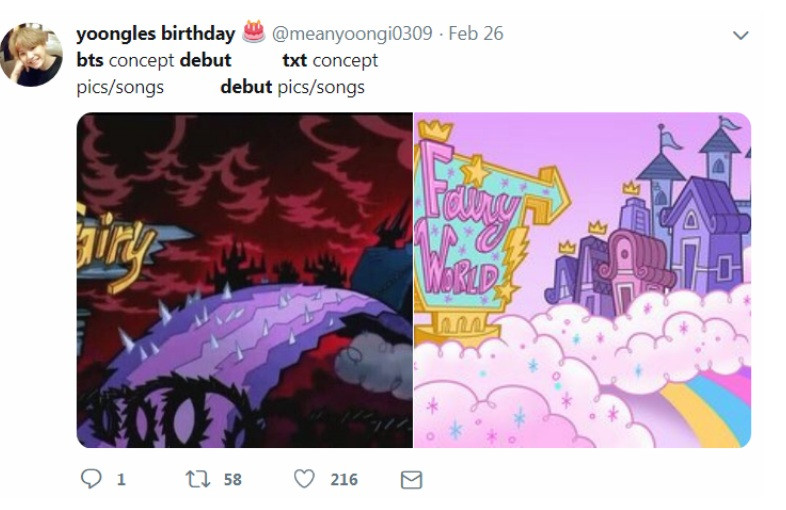Click the birthday cake emoji in name
Screen dimensions: 786x510
pyautogui.click(x=254, y=32)
